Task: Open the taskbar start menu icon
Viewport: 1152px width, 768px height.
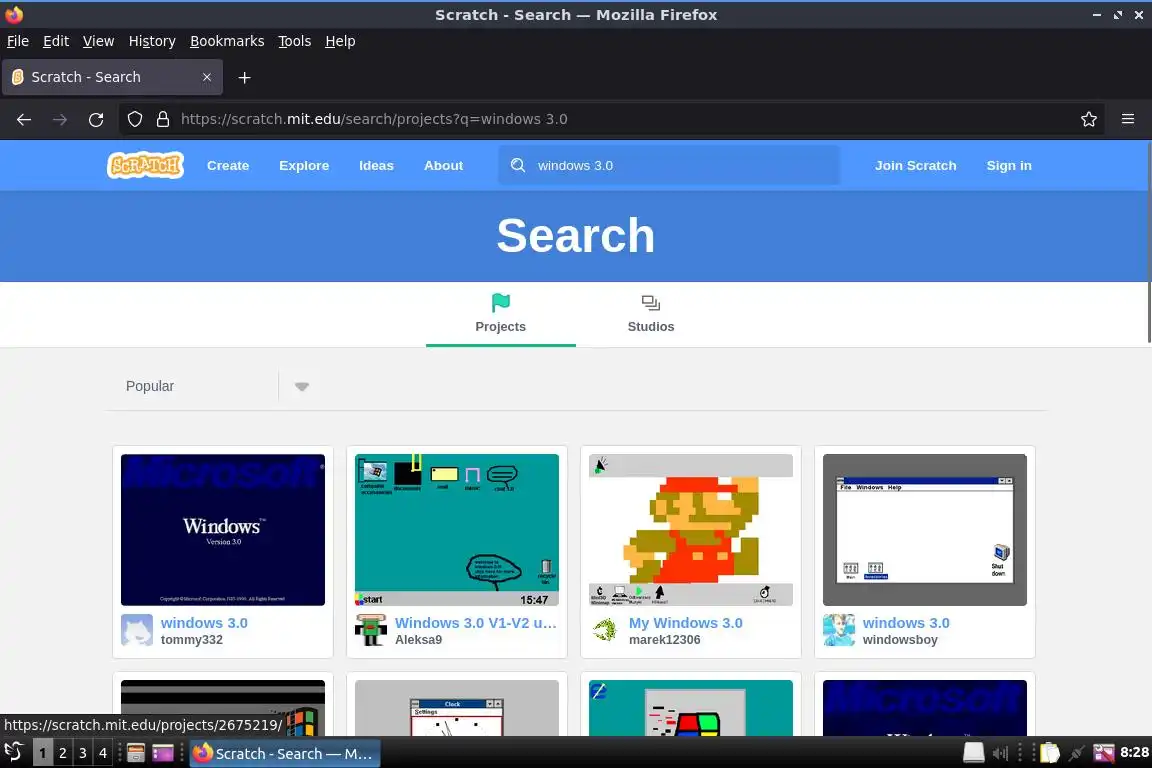Action: click(x=14, y=753)
